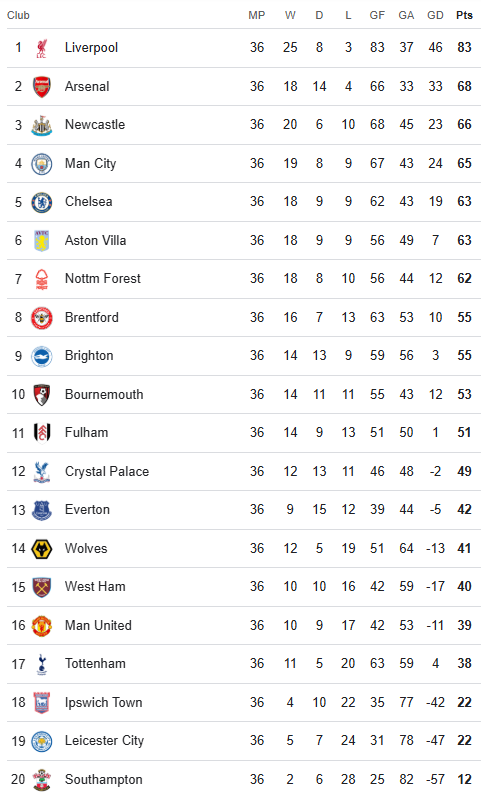Select the Leicester City fox crest

coord(42,741)
